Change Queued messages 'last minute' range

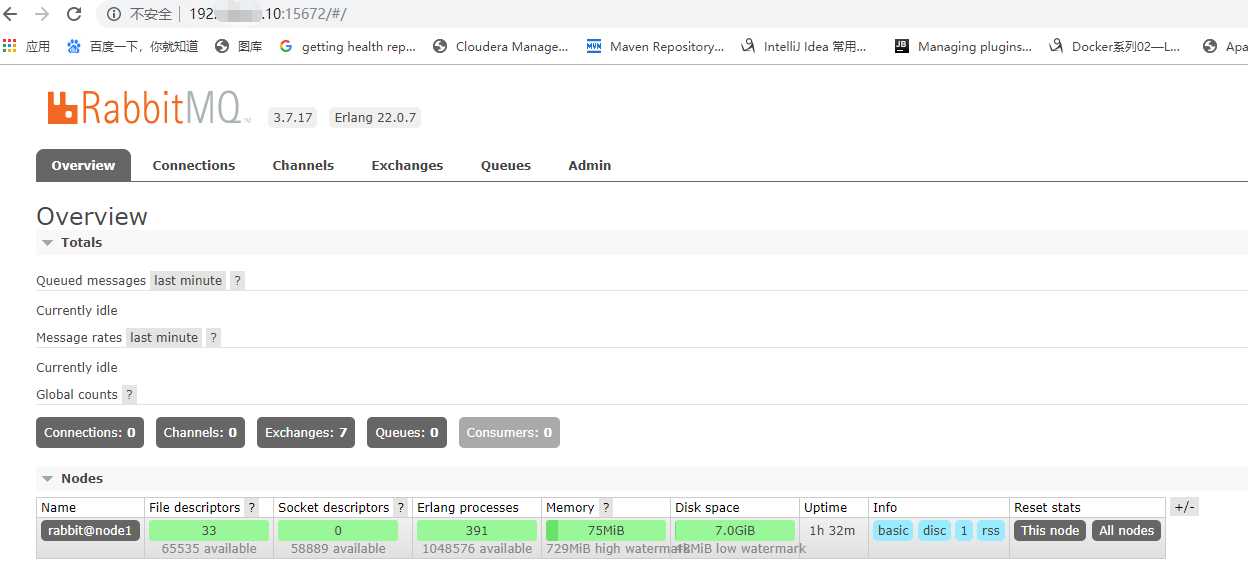[x=188, y=281]
